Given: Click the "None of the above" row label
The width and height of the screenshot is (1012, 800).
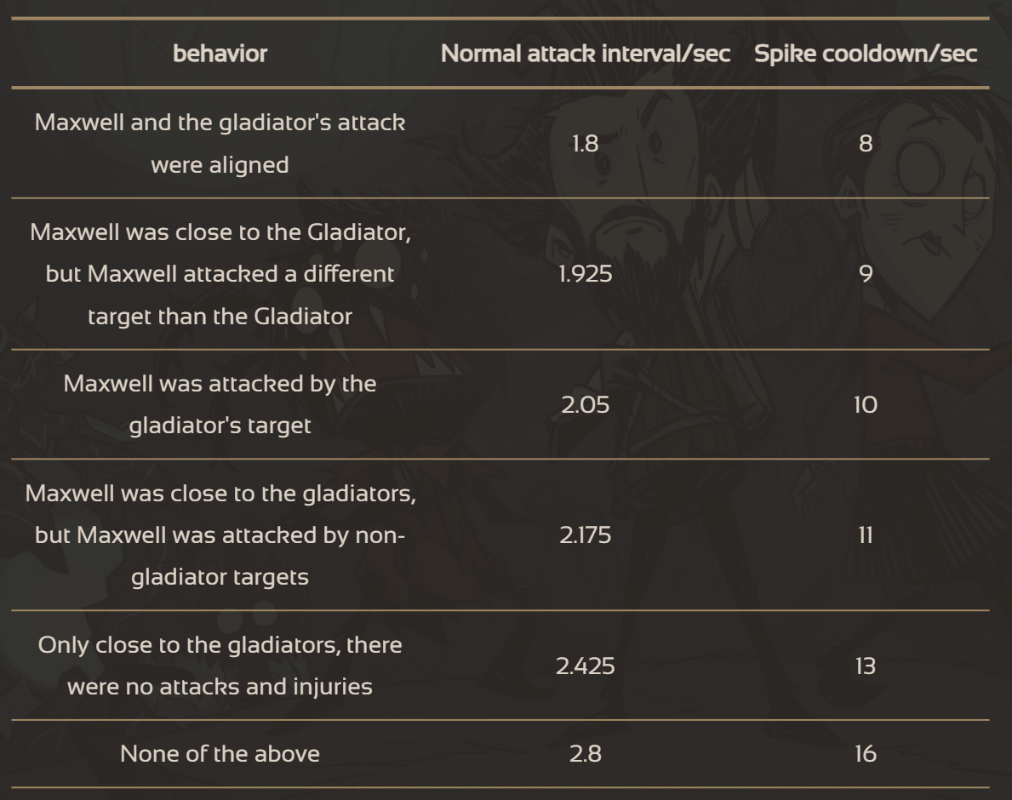Looking at the screenshot, I should (220, 754).
